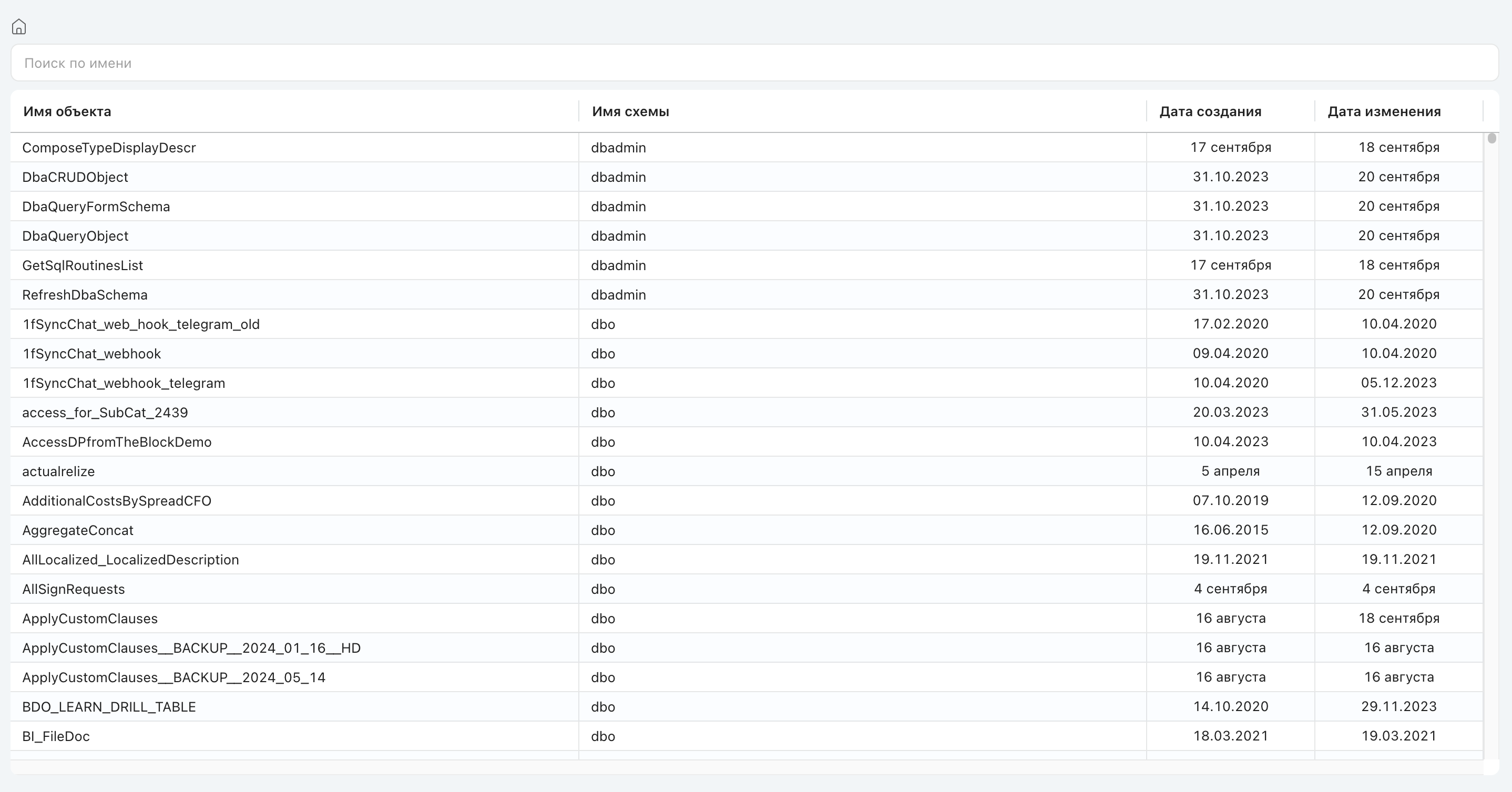Select the 1fSyncChat_webhook object
The height and width of the screenshot is (792, 1512).
pyautogui.click(x=91, y=354)
